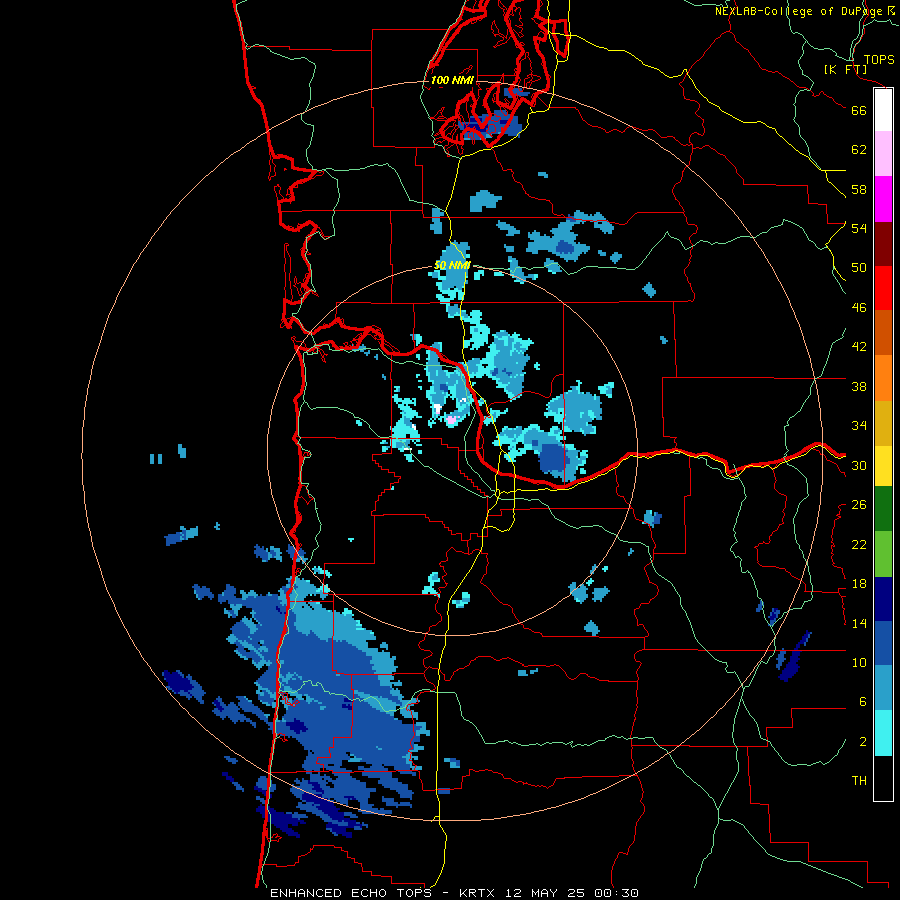Click the black TH threshold swatch
The height and width of the screenshot is (900, 900).
click(883, 778)
